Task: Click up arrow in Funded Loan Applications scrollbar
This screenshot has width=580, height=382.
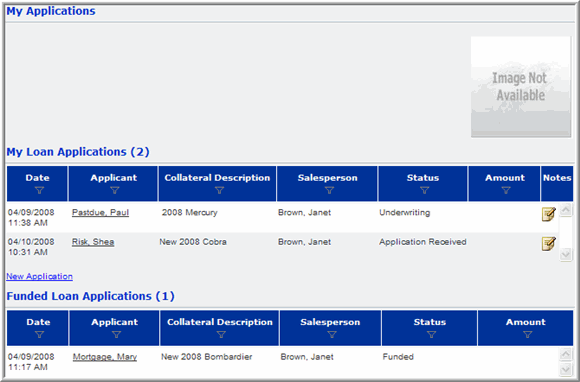Action: click(566, 355)
